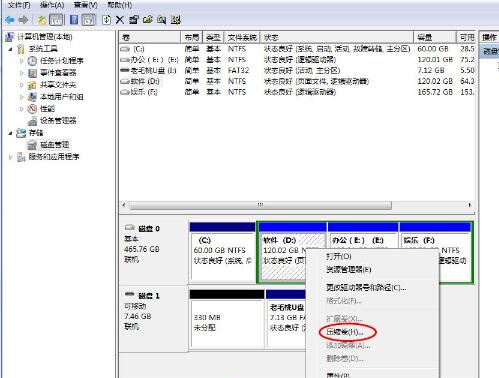The image size is (499, 378).
Task: Click the 磁盘 1 removable disk icon
Action: point(129,294)
